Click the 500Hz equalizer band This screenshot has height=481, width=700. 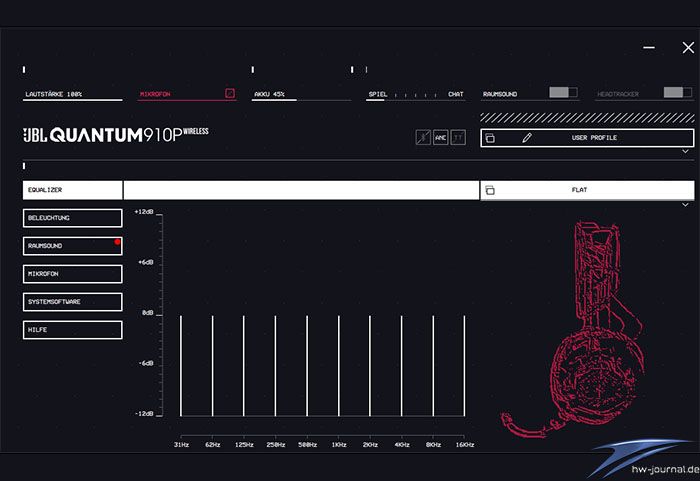[307, 366]
